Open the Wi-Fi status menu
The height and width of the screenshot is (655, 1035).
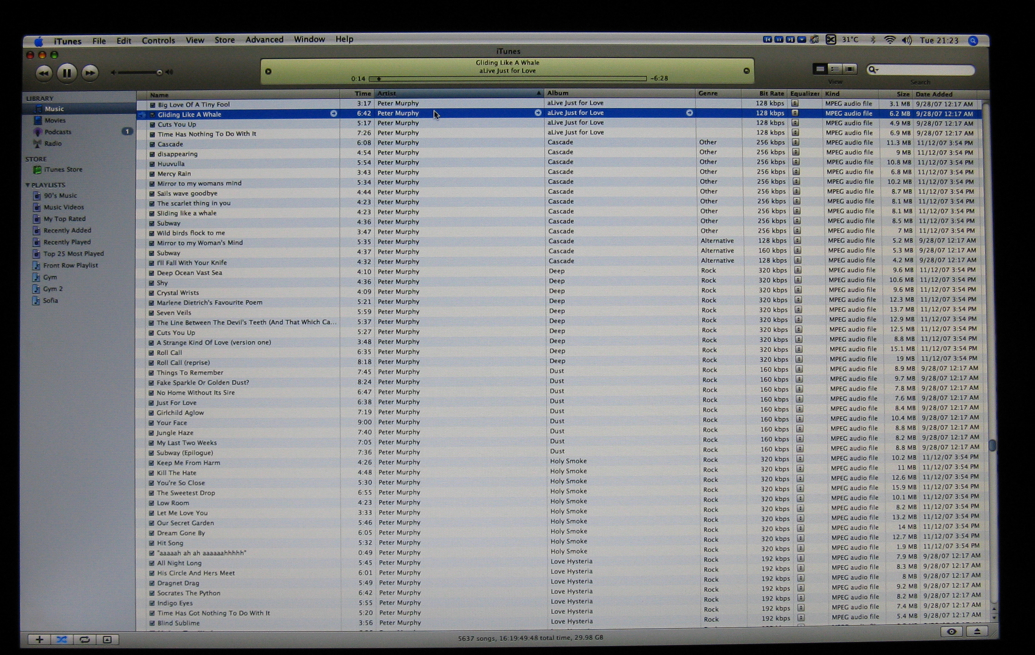pos(890,40)
